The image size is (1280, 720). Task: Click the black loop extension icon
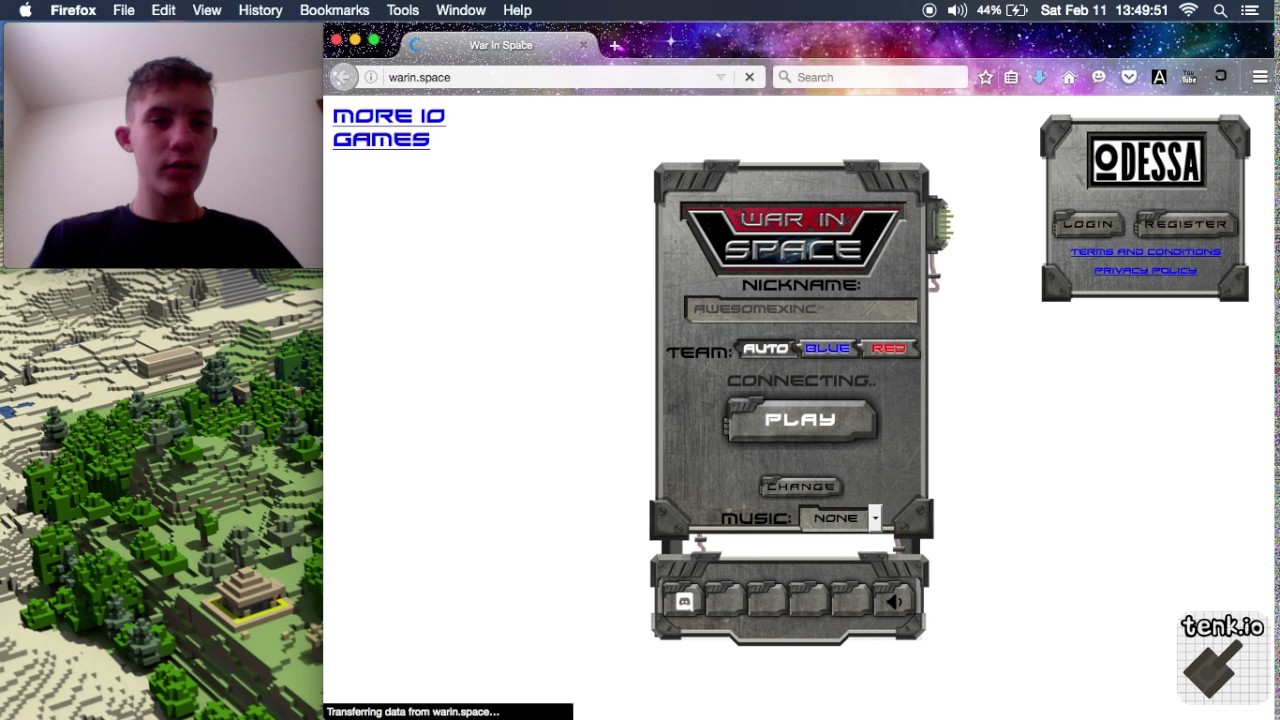1220,77
